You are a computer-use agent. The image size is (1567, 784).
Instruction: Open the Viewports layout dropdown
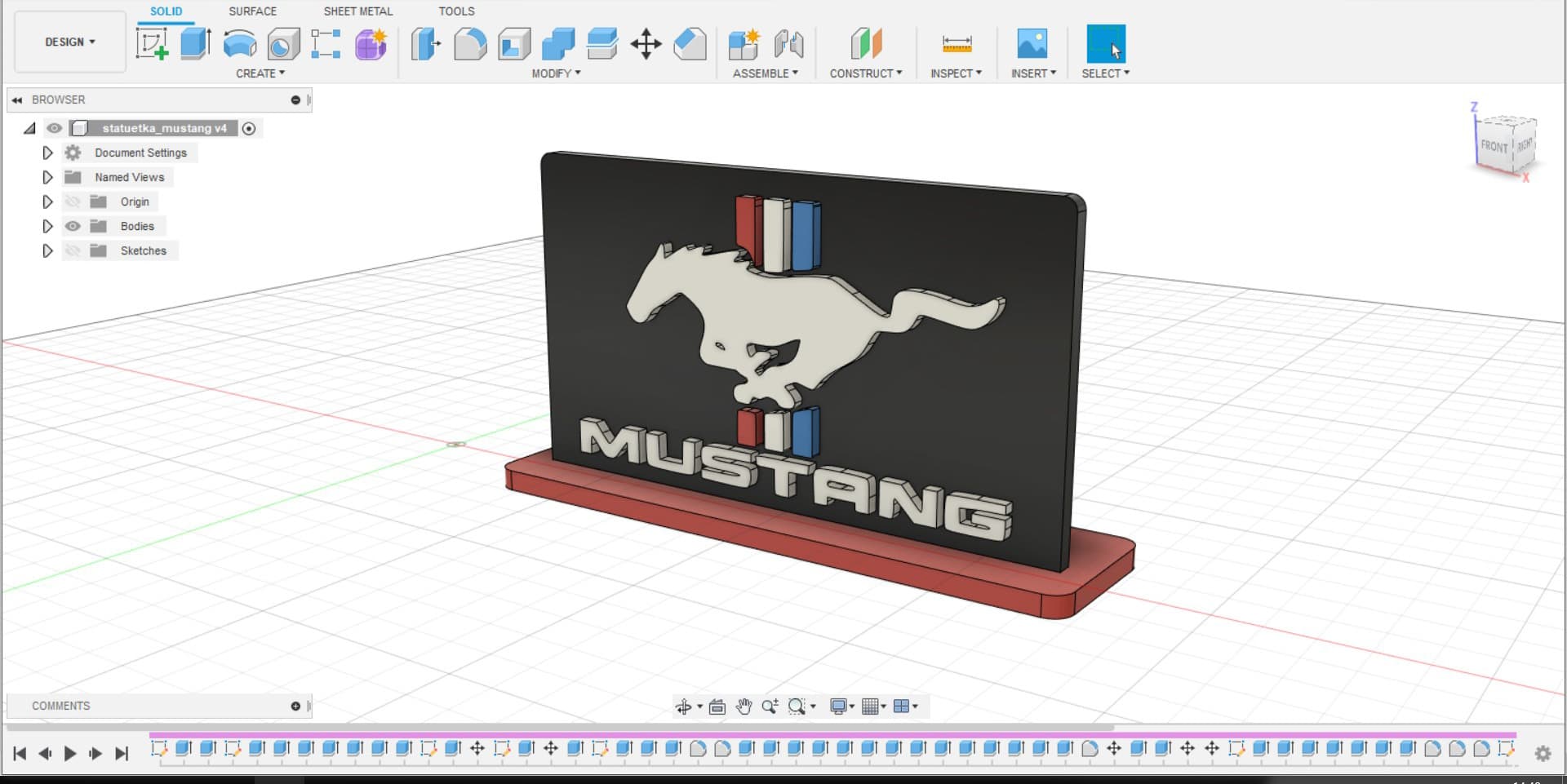[906, 706]
